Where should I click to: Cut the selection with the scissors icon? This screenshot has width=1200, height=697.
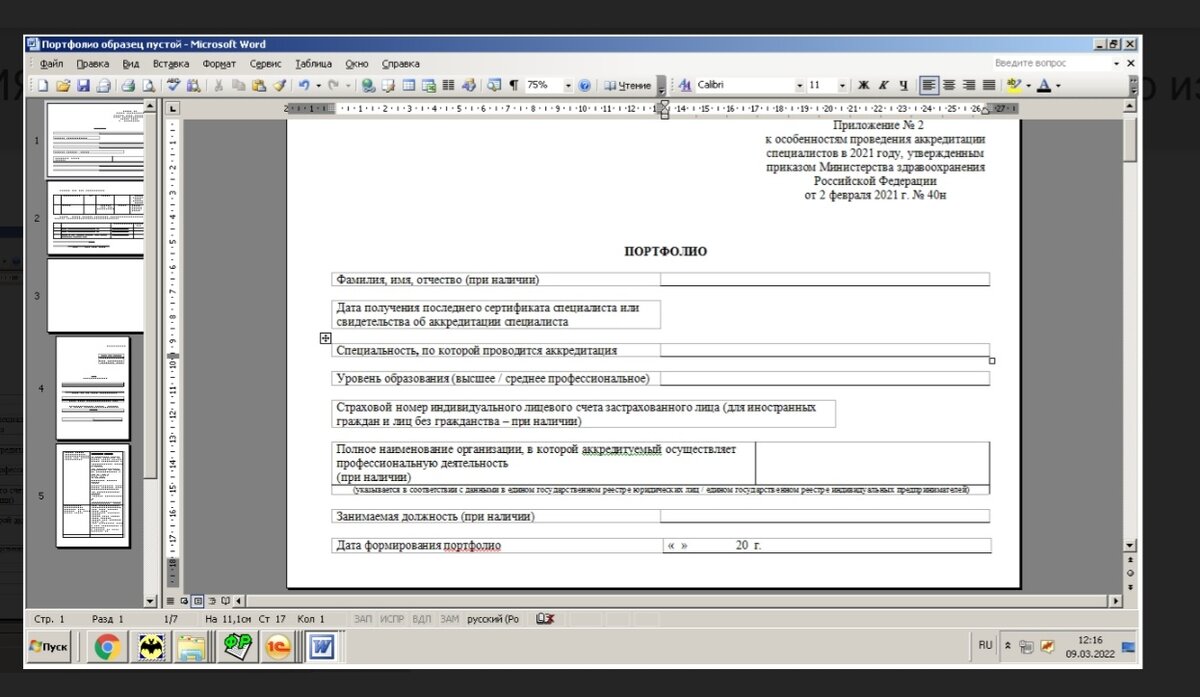click(218, 86)
